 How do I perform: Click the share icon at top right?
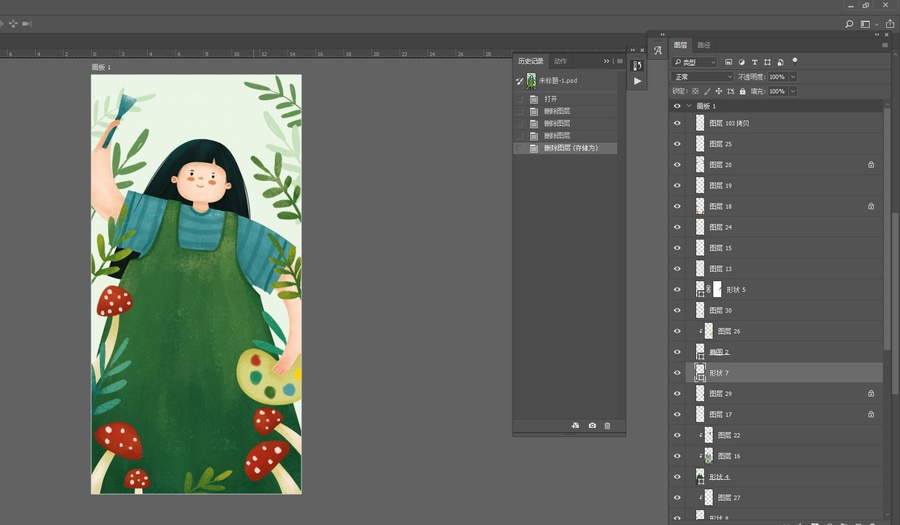tap(890, 24)
